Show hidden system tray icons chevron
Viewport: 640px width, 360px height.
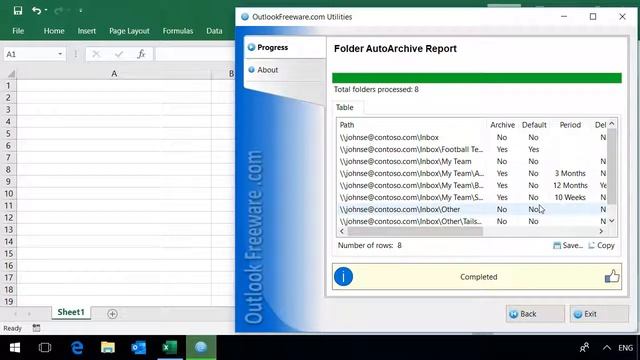[607, 348]
